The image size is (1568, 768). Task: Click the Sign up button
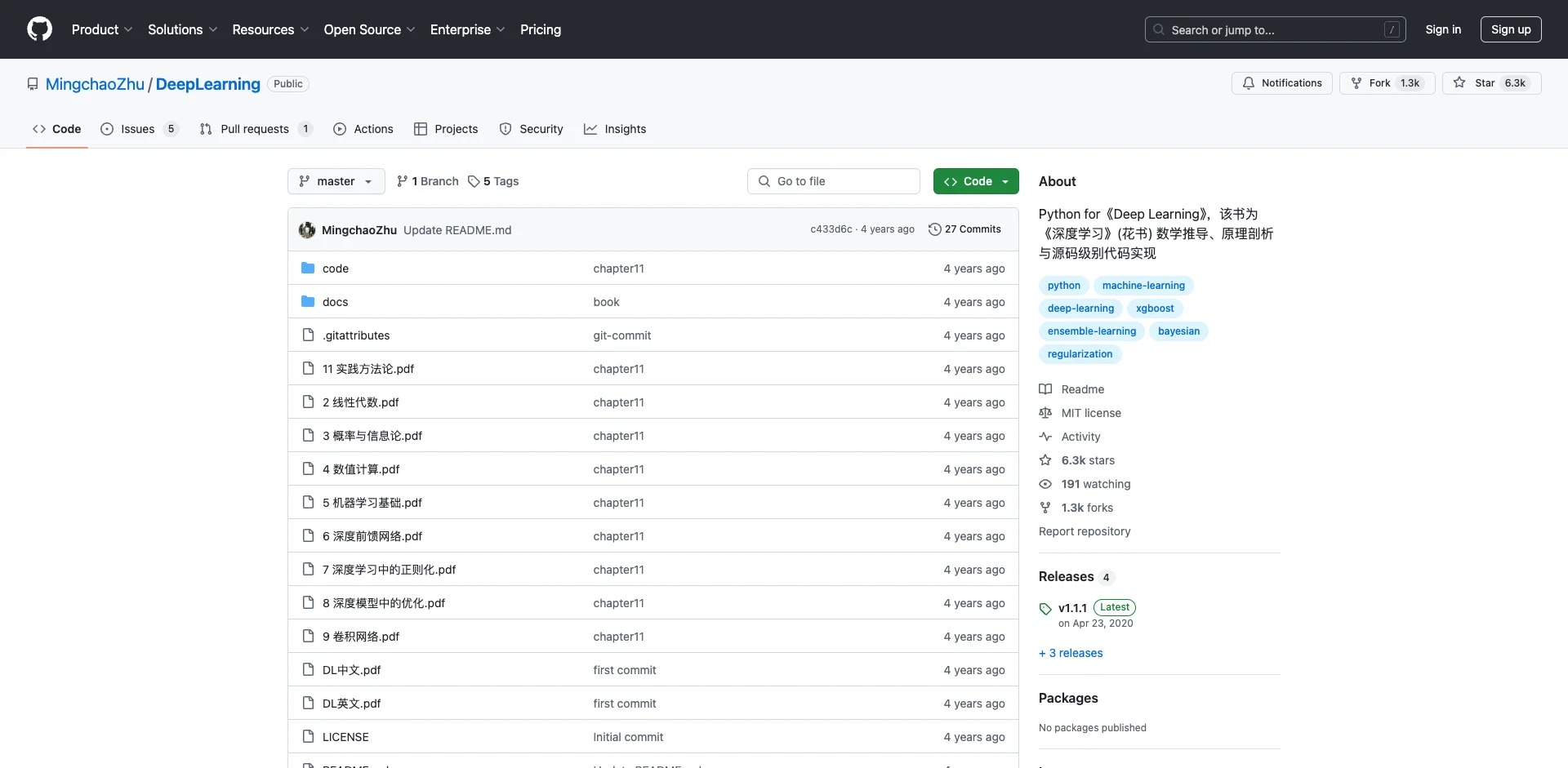[x=1511, y=29]
